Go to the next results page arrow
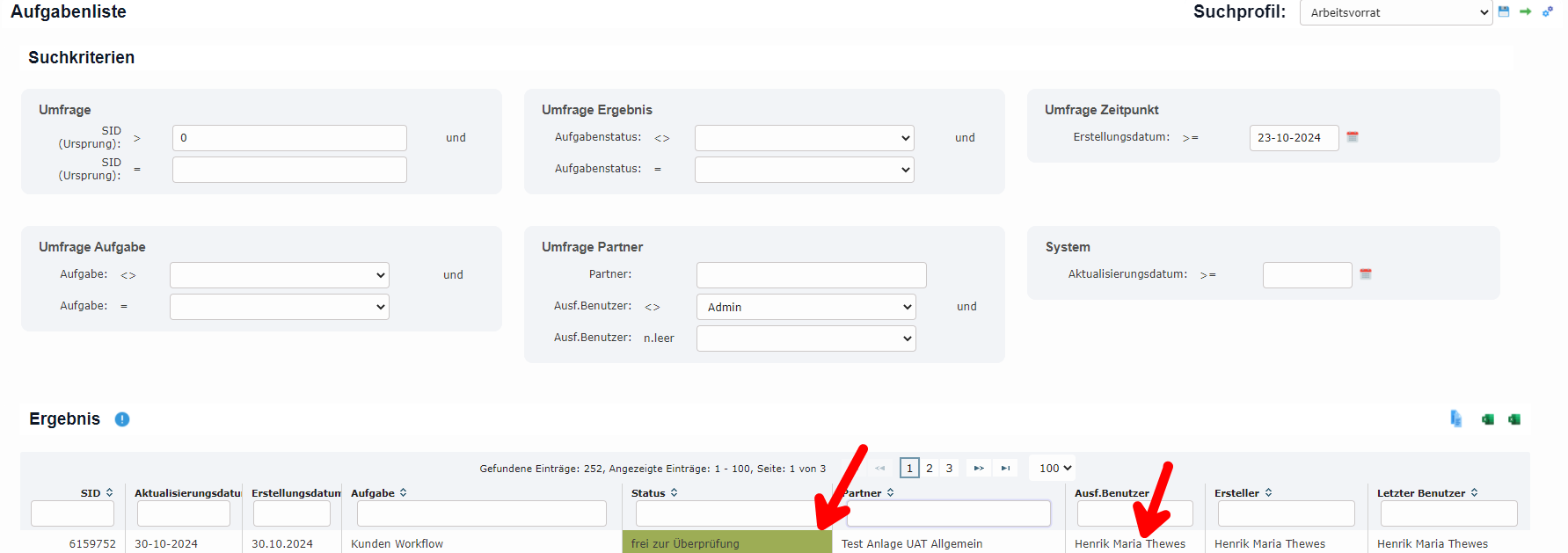The image size is (1568, 553). click(x=979, y=469)
